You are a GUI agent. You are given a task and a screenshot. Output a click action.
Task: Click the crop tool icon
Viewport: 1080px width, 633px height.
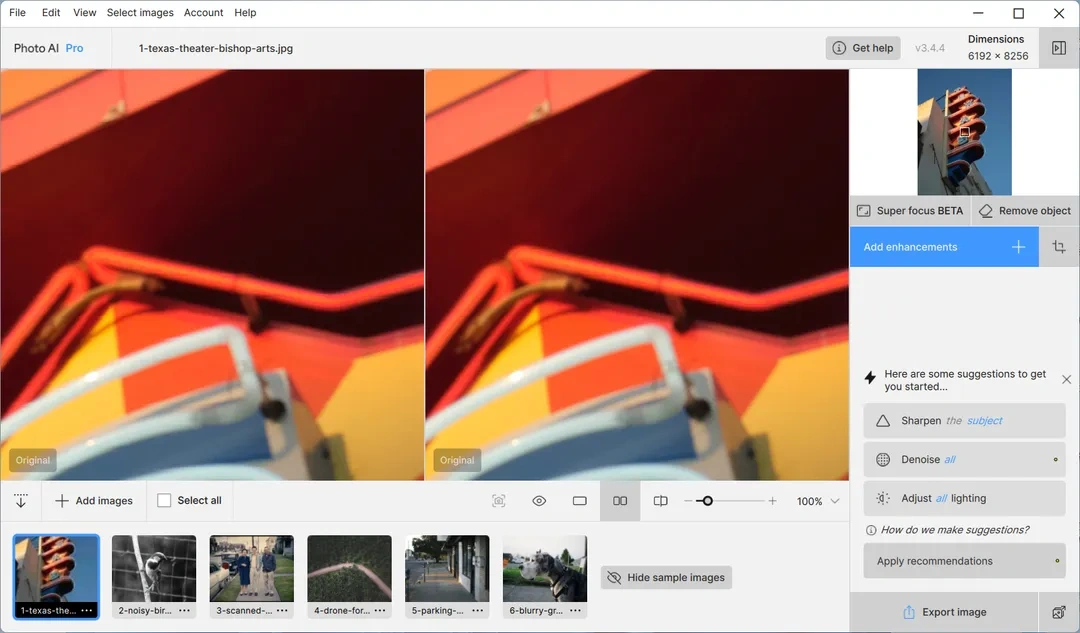tap(1059, 247)
